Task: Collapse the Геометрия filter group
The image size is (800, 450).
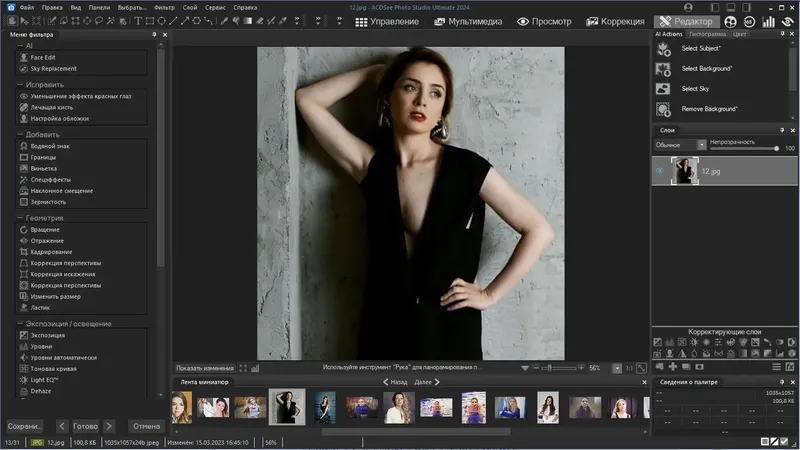Action: click(x=20, y=218)
